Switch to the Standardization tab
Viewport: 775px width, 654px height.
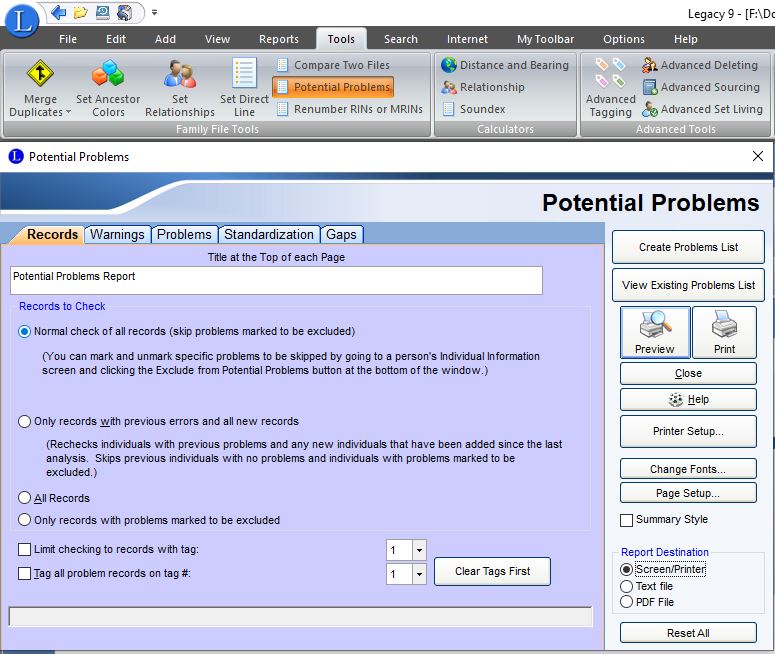click(269, 234)
